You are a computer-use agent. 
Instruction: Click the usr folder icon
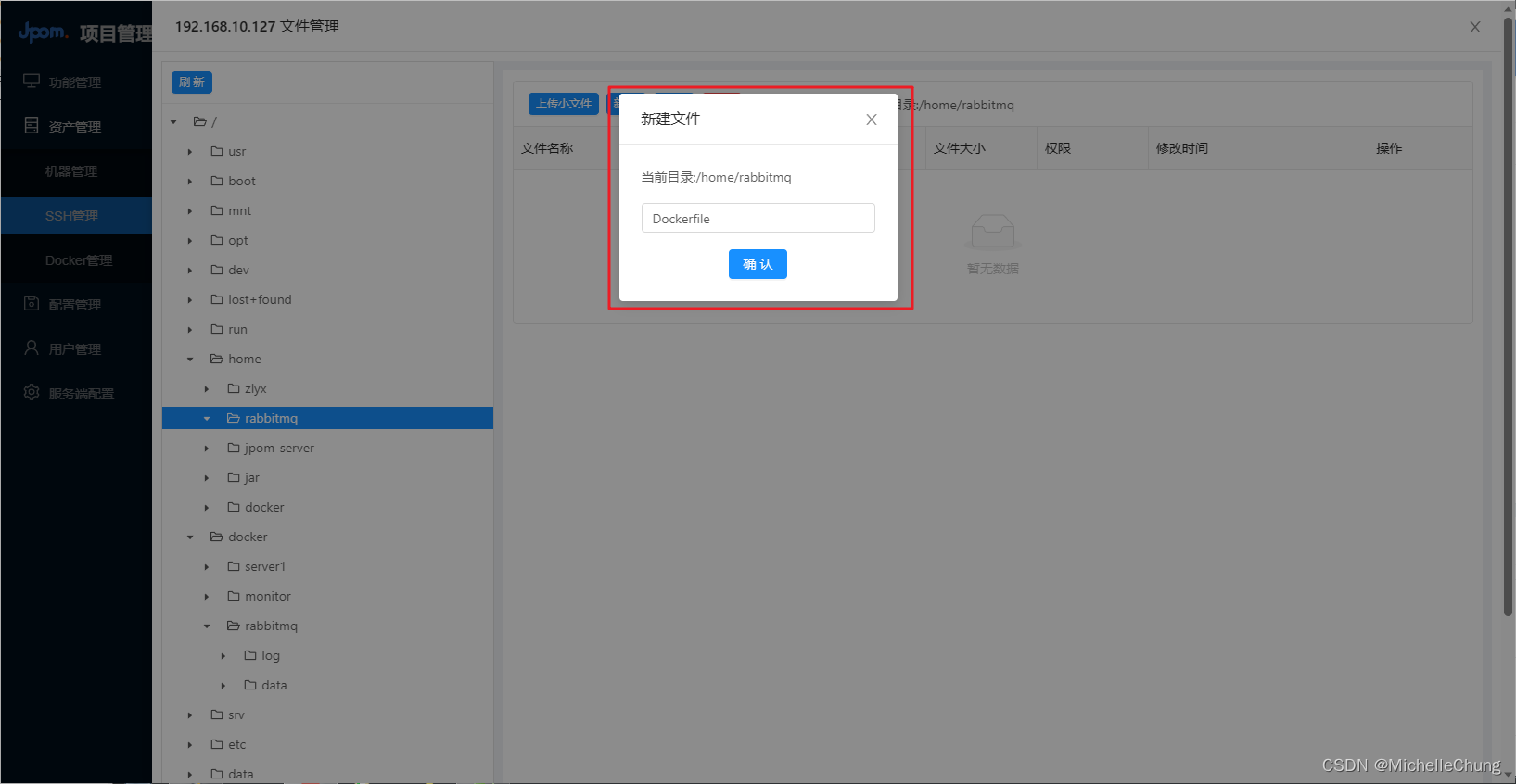217,151
